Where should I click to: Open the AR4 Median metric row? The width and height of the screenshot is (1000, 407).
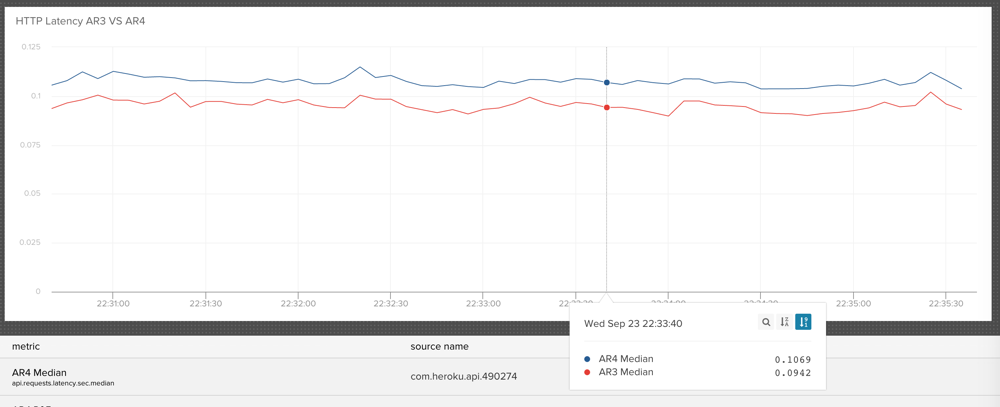coord(39,373)
